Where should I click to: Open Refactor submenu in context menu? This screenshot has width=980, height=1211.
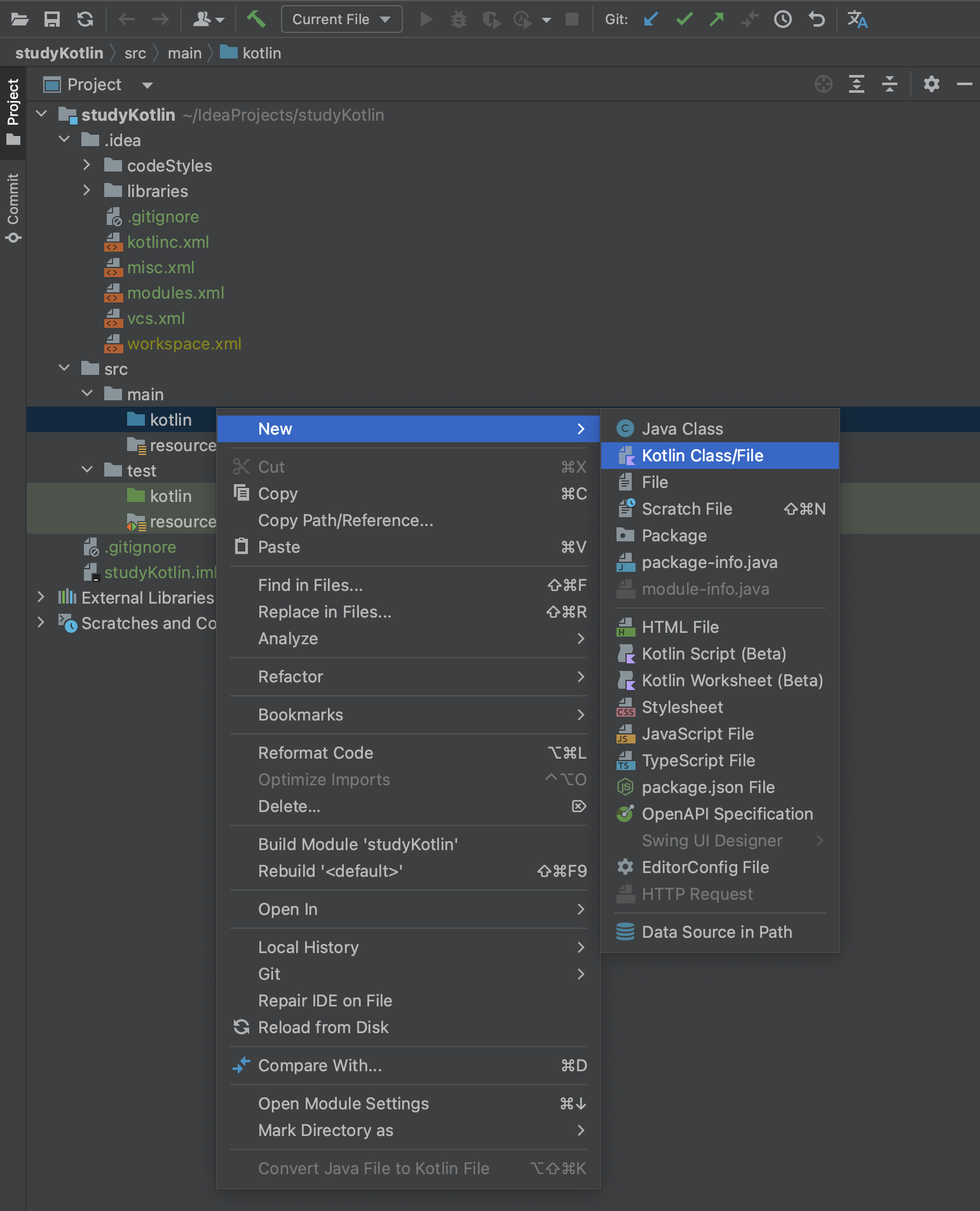(x=409, y=677)
